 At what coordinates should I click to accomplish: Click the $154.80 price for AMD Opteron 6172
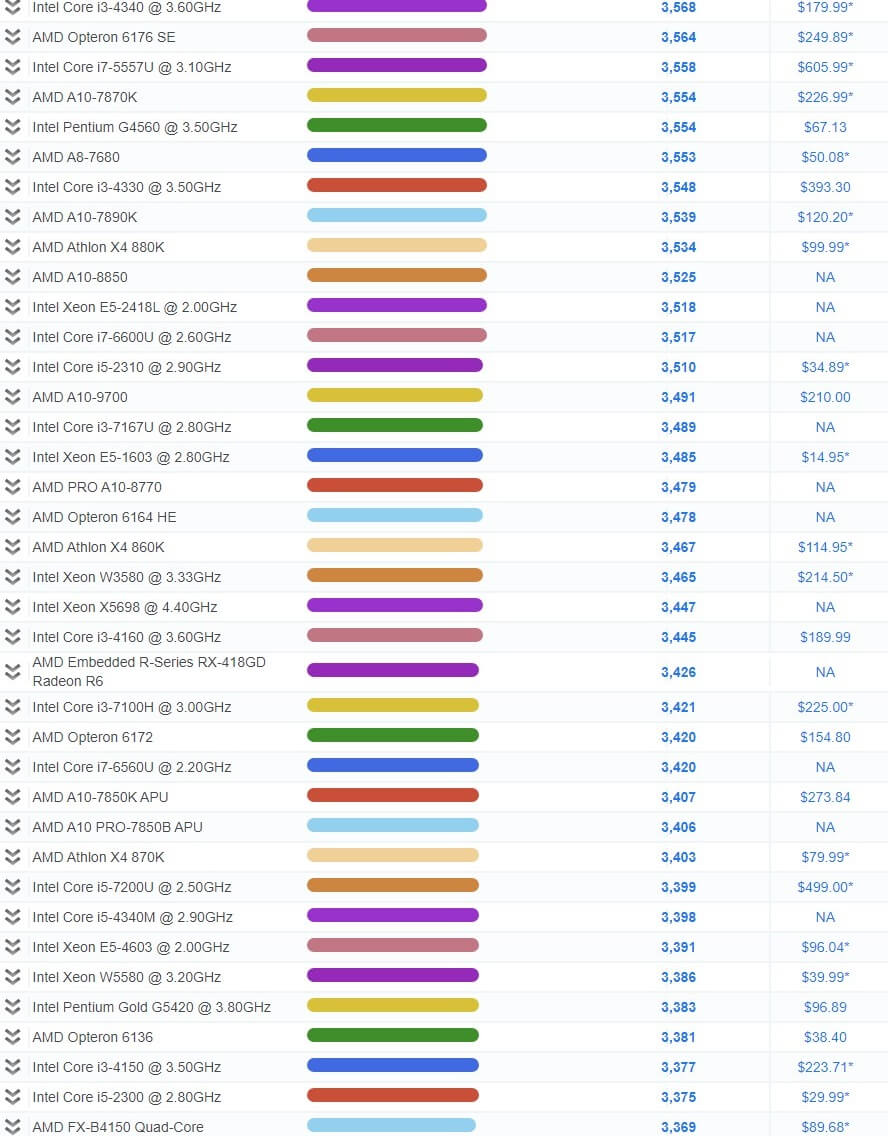[825, 737]
